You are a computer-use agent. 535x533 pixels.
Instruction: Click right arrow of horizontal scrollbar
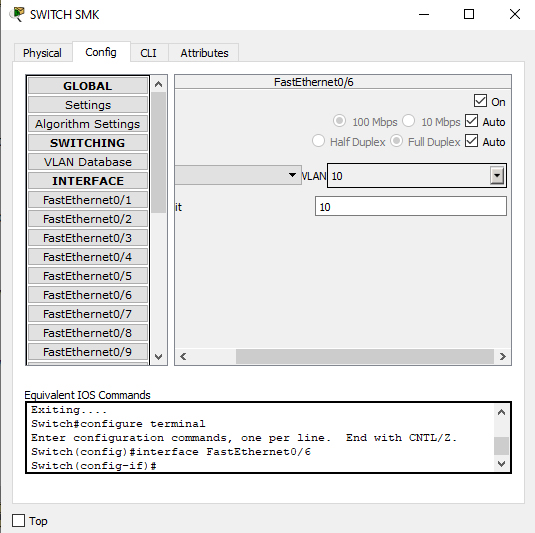502,357
